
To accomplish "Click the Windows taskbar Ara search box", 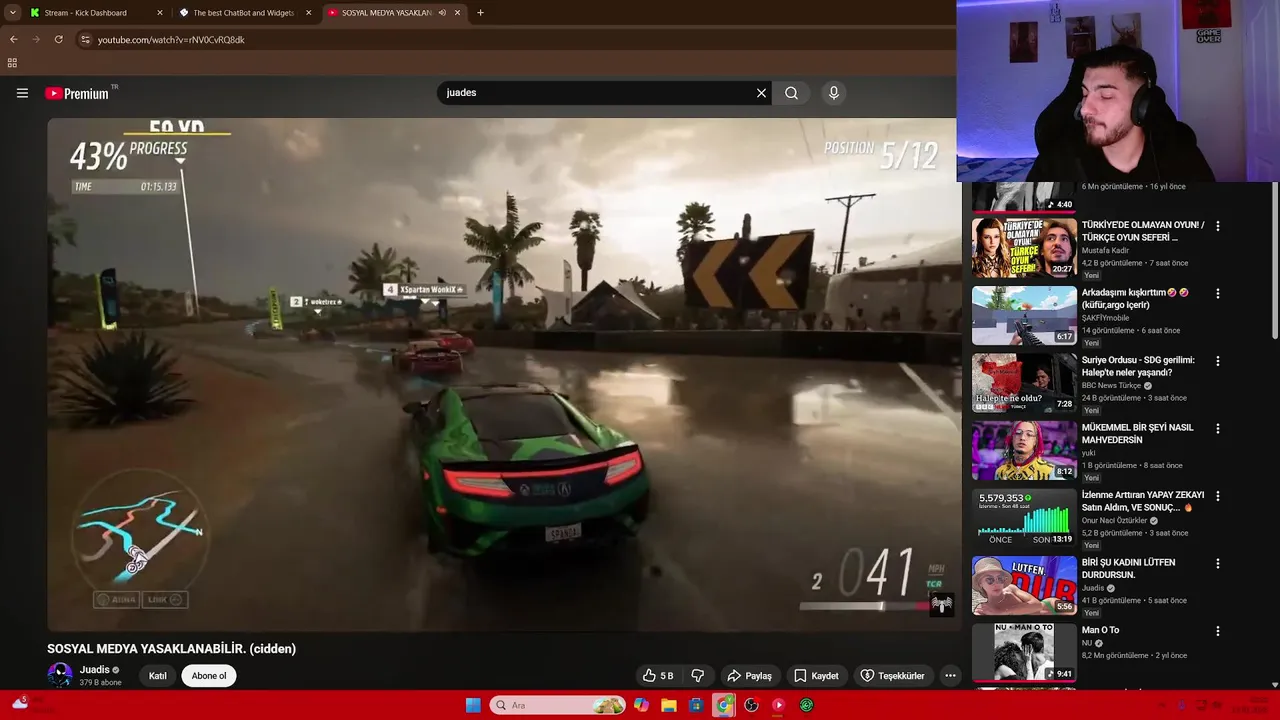I will click(559, 705).
